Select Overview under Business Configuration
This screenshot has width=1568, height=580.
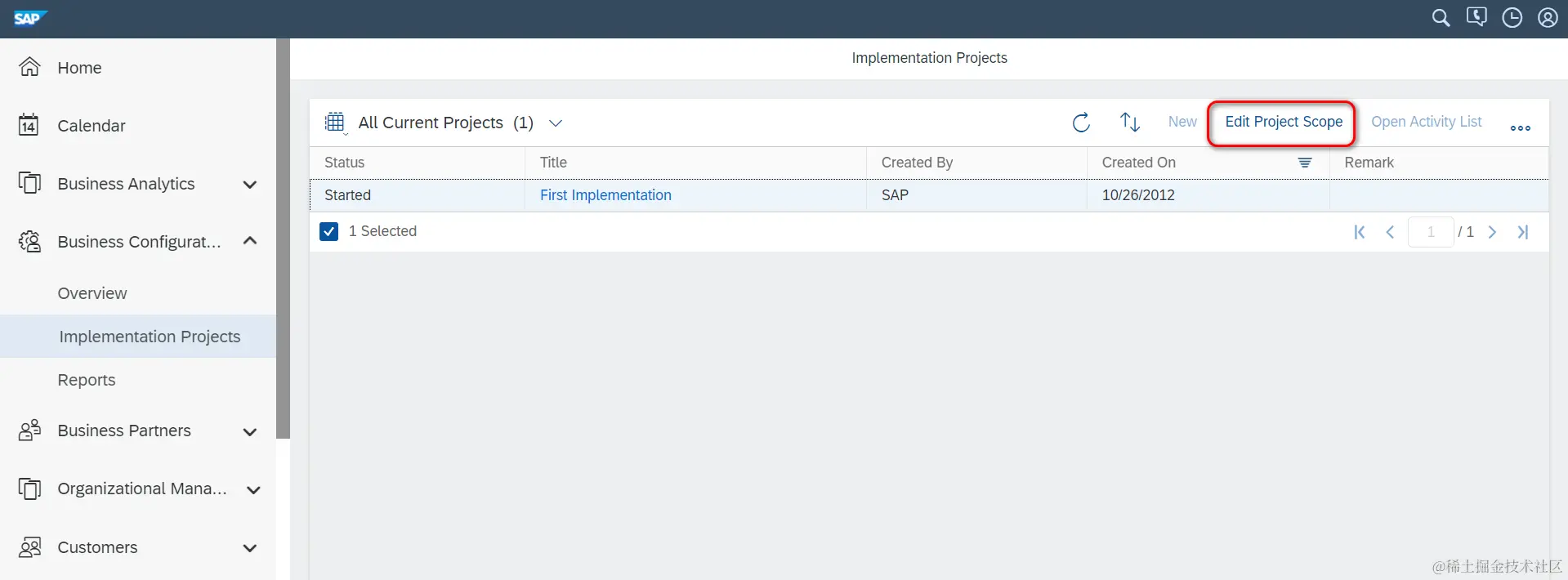point(92,293)
